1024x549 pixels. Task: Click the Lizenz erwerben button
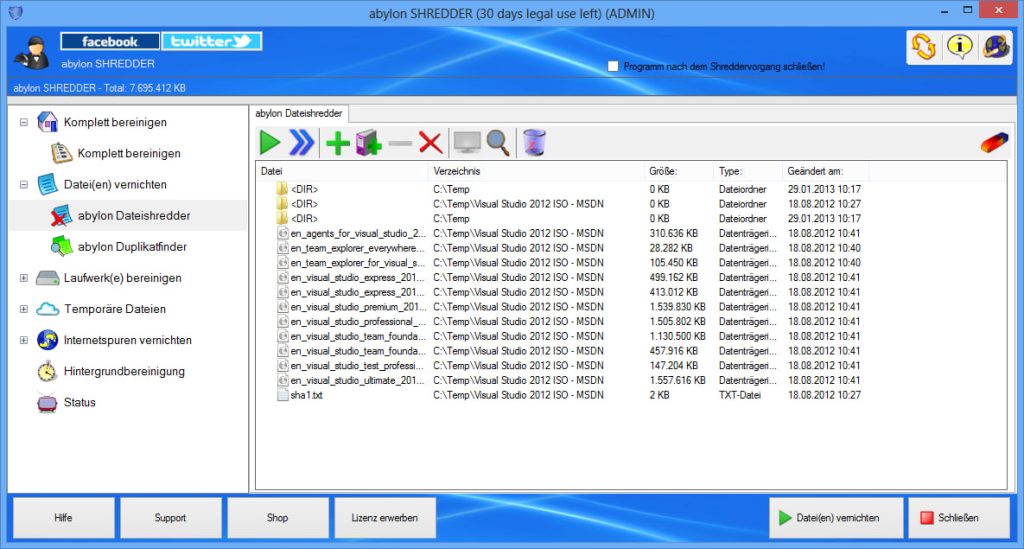[385, 518]
